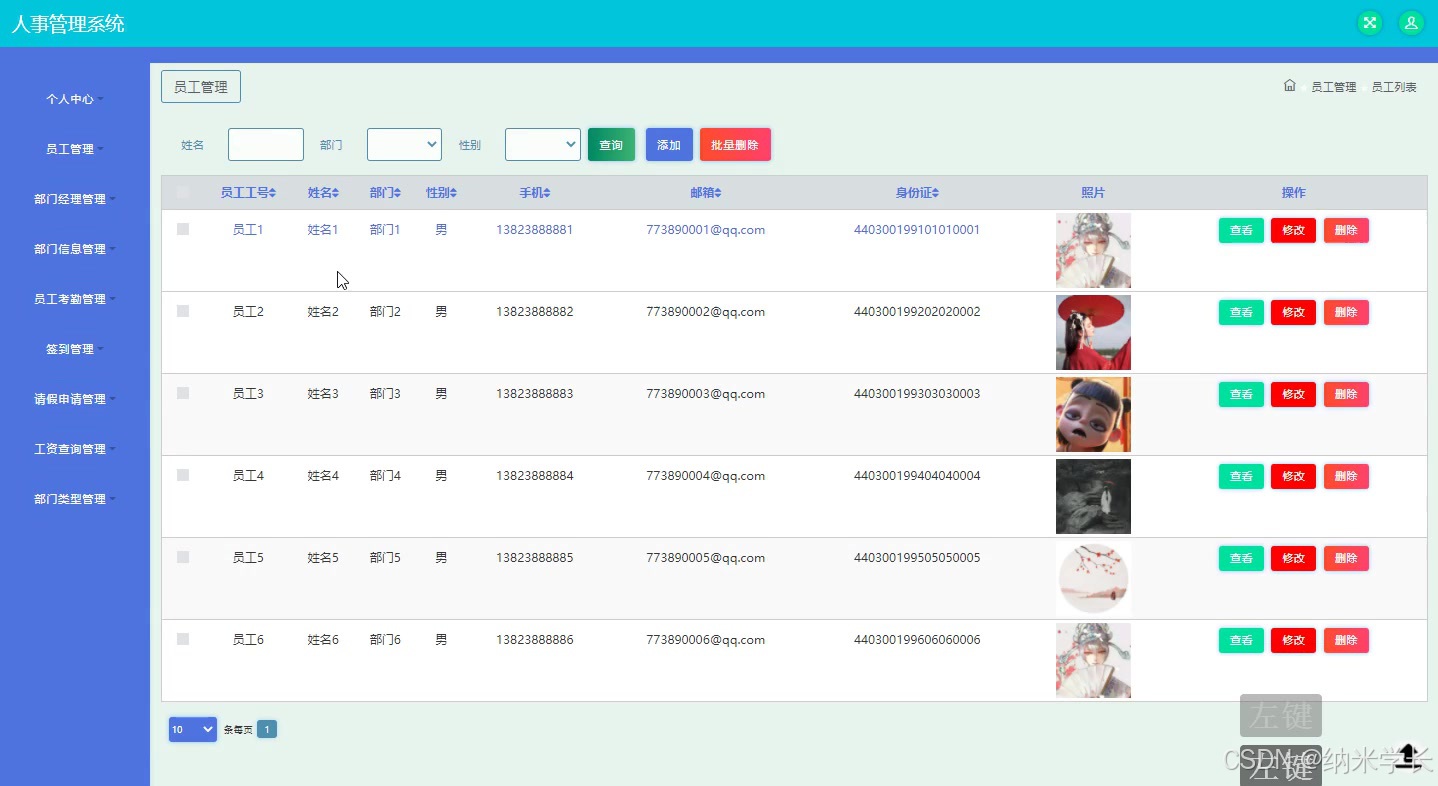This screenshot has height=786, width=1438.
Task: Click email 773890001@qq.com cell
Action: point(706,229)
